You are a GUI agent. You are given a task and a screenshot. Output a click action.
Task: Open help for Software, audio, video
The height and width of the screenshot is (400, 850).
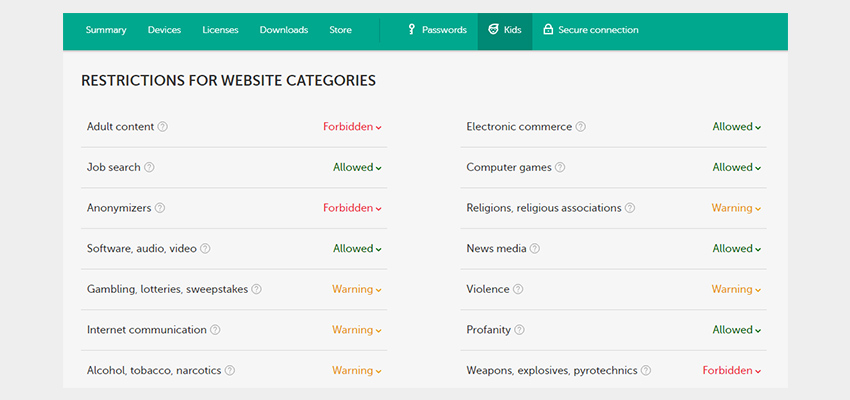pos(205,249)
